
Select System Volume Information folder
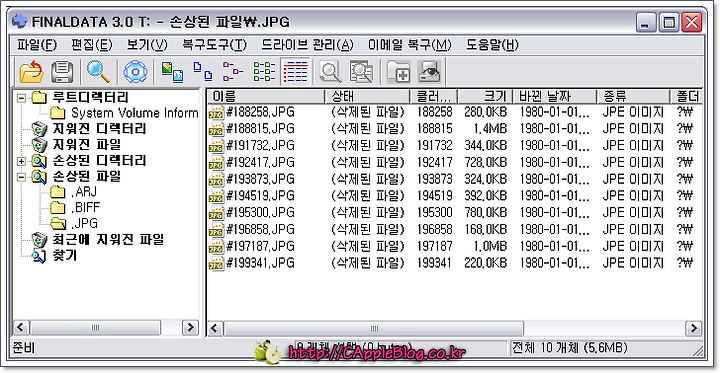(134, 113)
